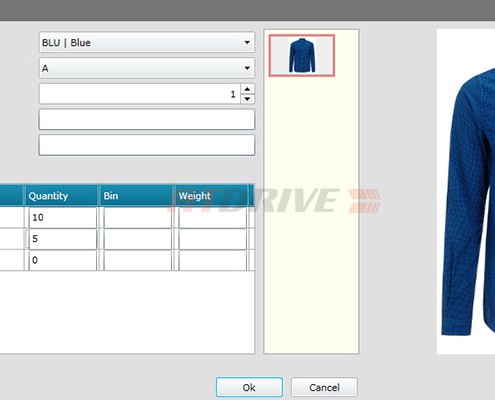Confirm with the Ok button
The height and width of the screenshot is (400, 495).
pyautogui.click(x=249, y=387)
